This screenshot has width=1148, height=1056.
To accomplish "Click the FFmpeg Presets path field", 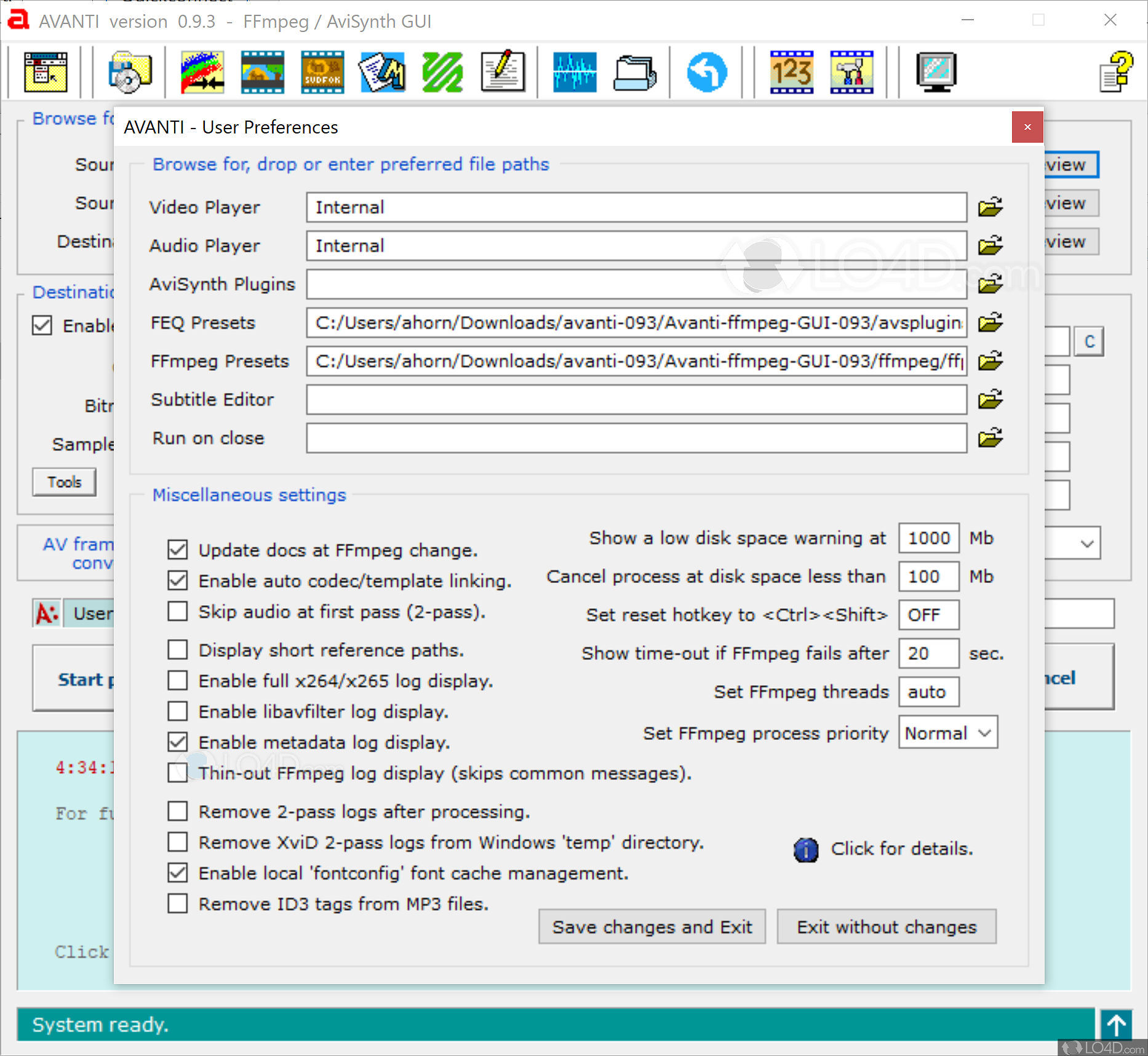I will (637, 360).
